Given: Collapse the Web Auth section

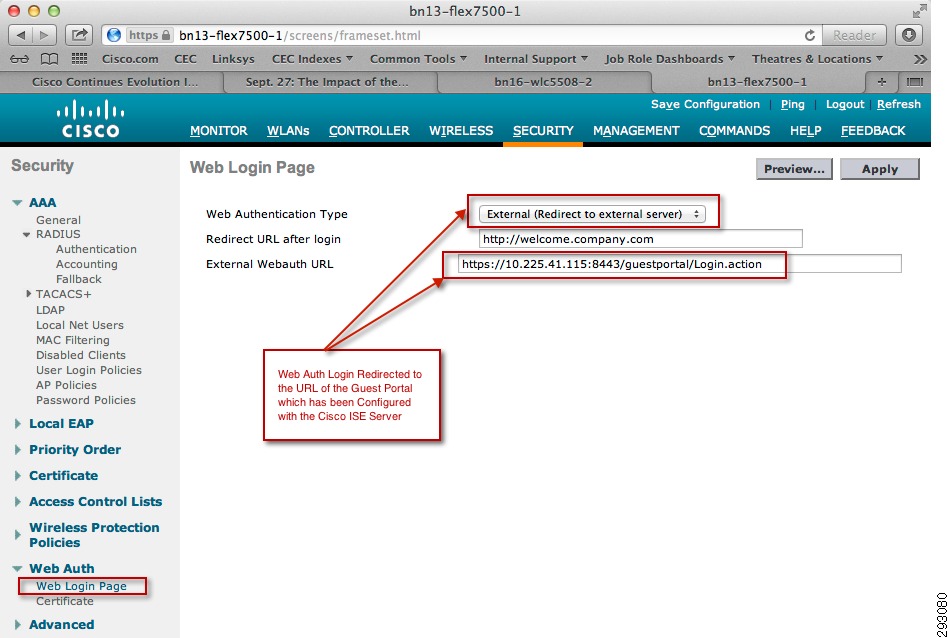Looking at the screenshot, I should [18, 569].
